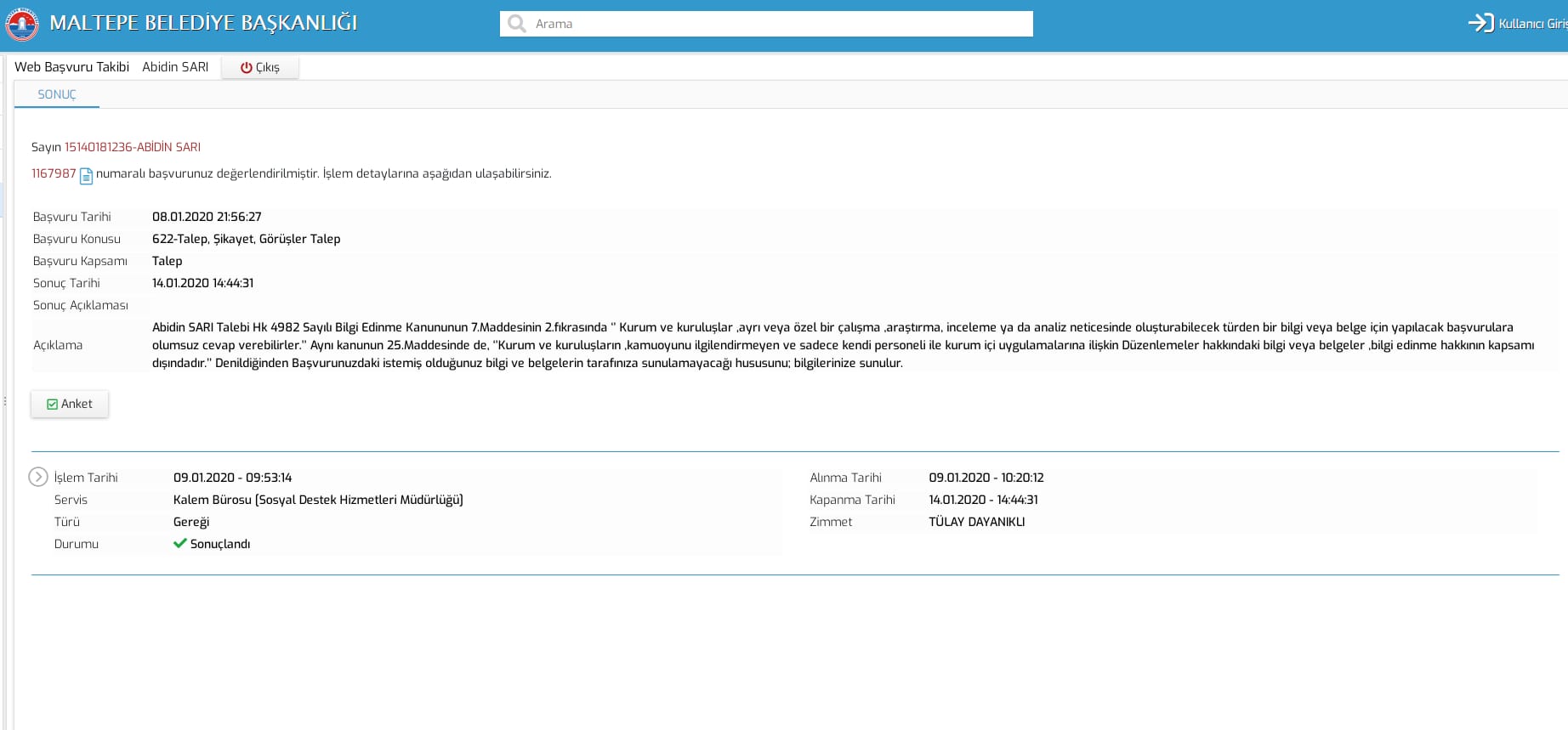The height and width of the screenshot is (730, 1568).
Task: Click the Açıklama explanation paragraph
Action: (844, 345)
